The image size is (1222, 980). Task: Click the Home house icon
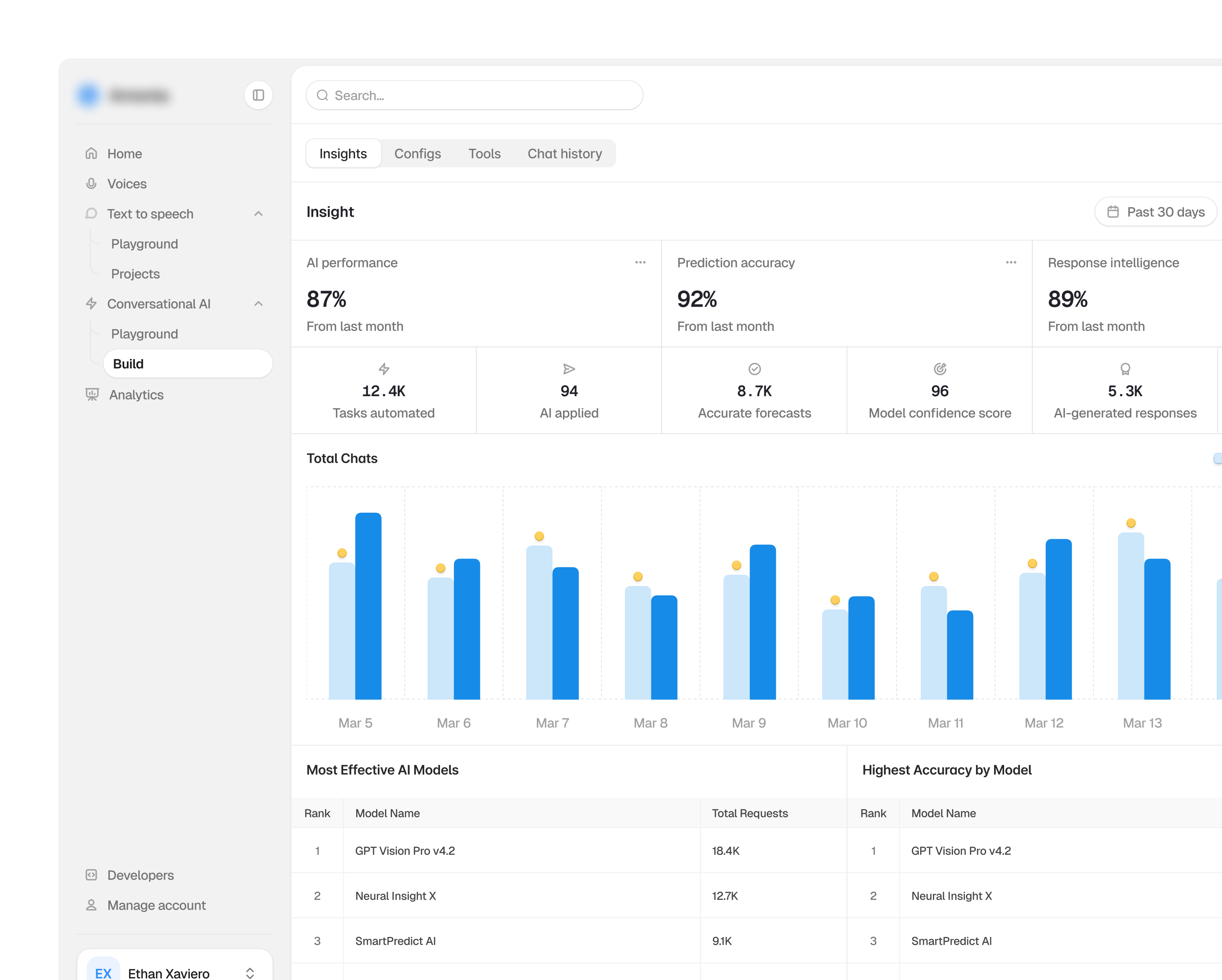(x=91, y=154)
